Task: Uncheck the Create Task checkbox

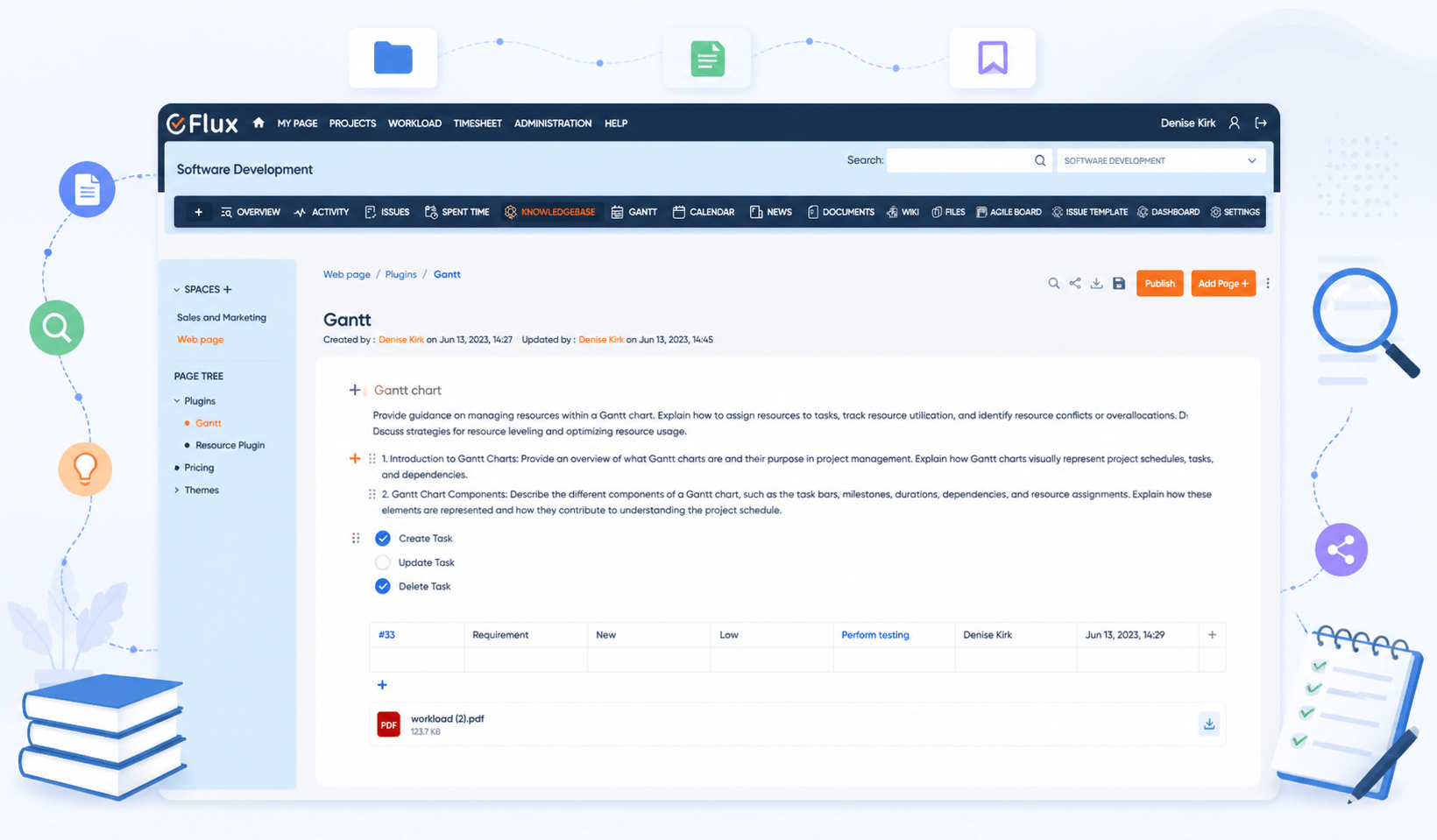Action: [383, 538]
